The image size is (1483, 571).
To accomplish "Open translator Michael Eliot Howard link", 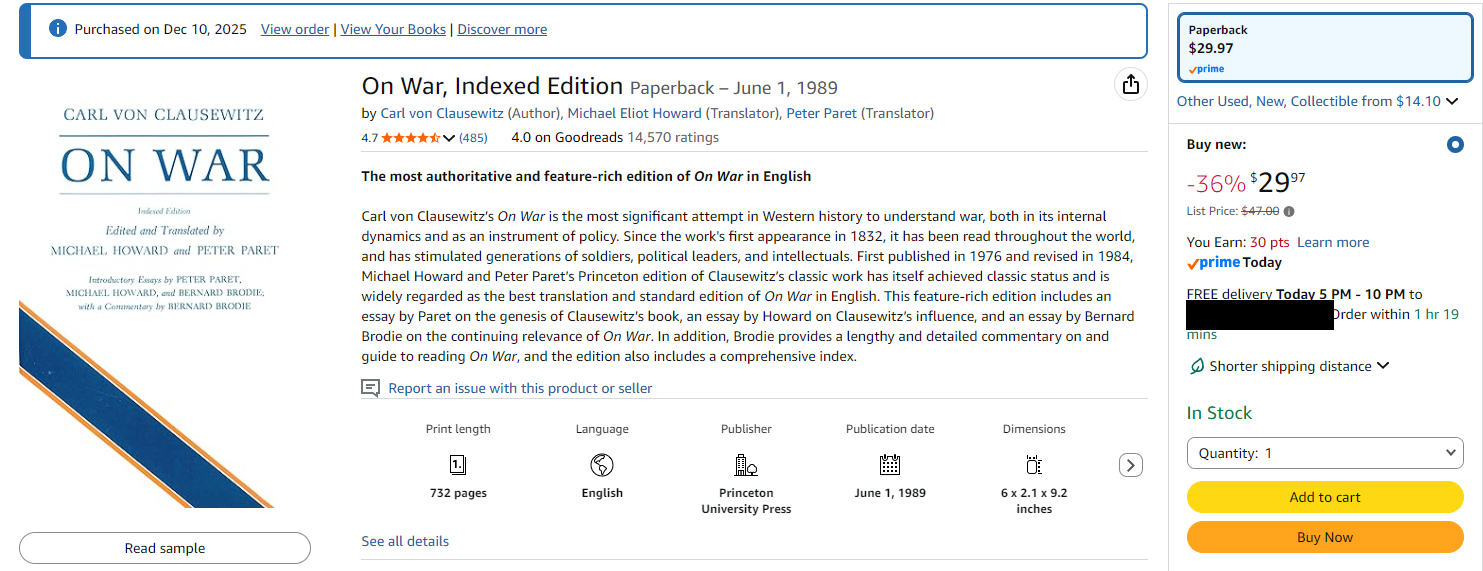I will click(637, 113).
